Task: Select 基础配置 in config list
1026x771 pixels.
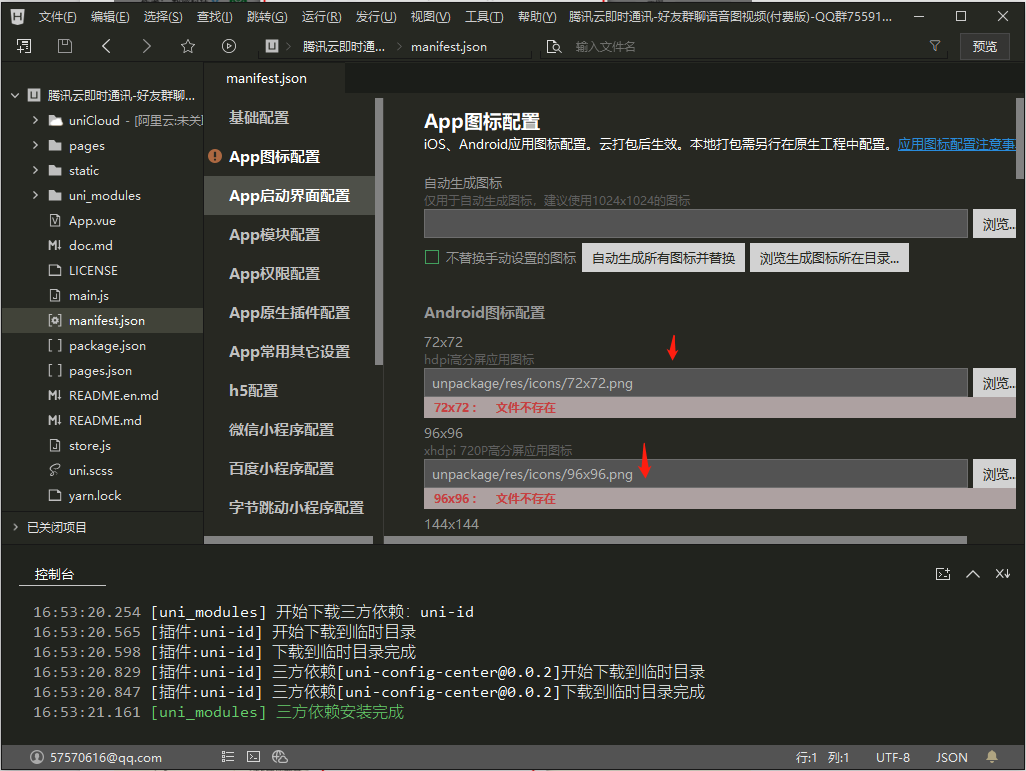Action: 259,118
